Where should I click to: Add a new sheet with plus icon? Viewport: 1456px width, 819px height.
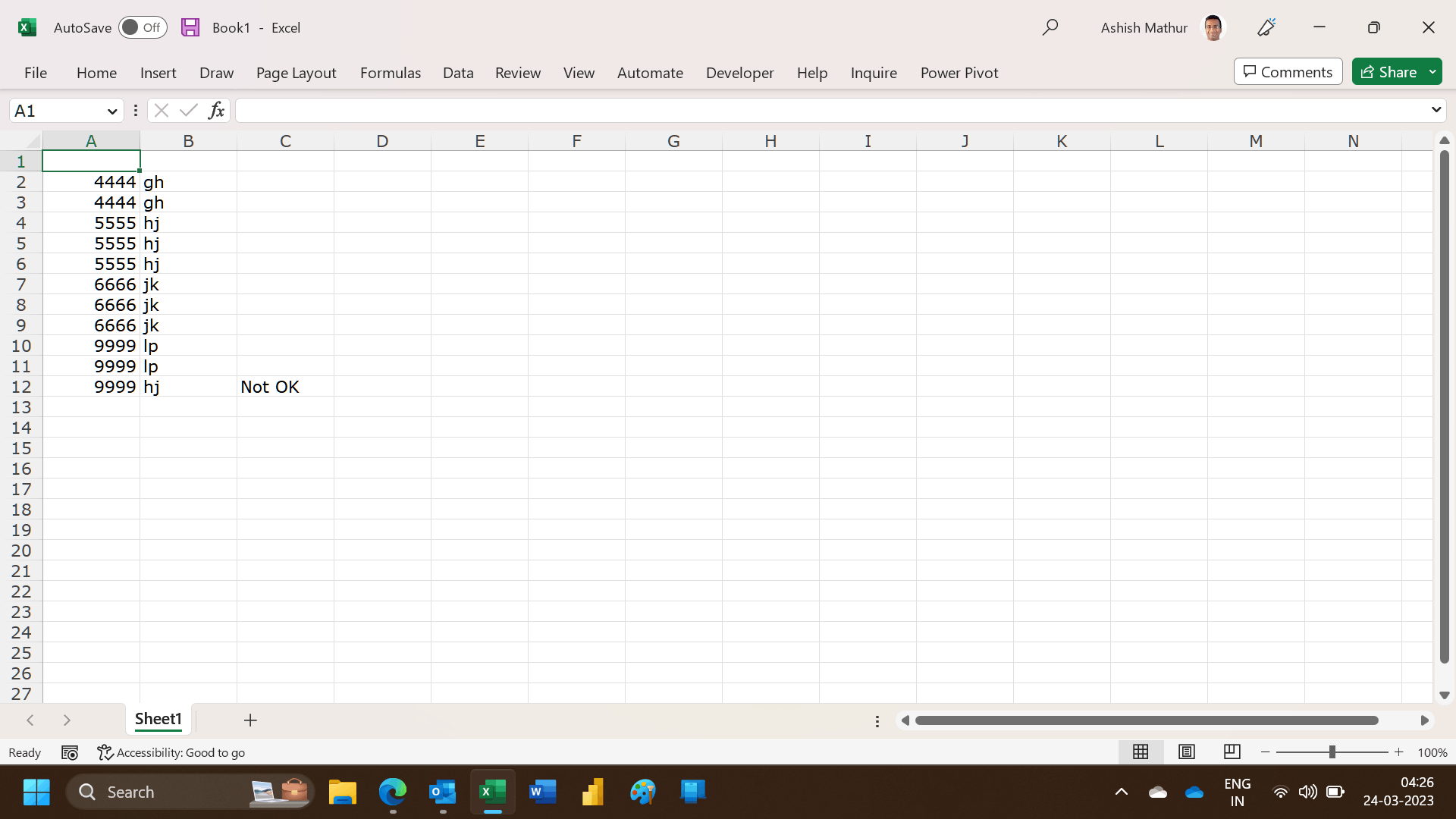coord(250,720)
